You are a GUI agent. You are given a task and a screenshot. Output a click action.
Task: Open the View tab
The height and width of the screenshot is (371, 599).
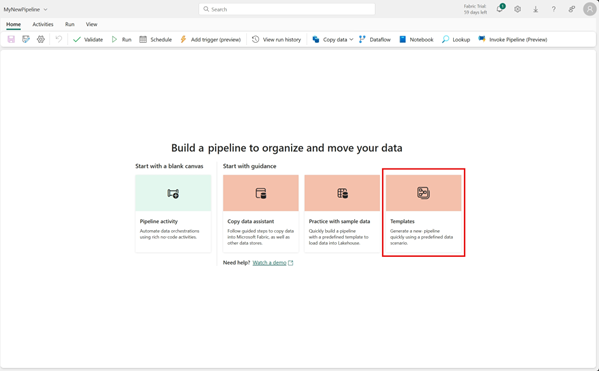[x=91, y=24]
